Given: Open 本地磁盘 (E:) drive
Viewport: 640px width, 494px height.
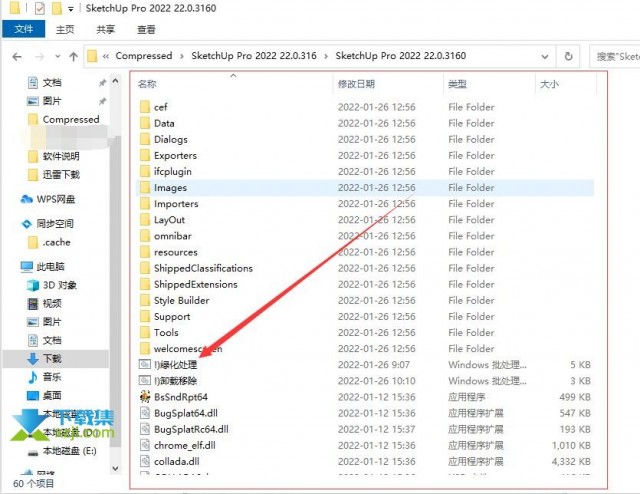Looking at the screenshot, I should [62, 451].
